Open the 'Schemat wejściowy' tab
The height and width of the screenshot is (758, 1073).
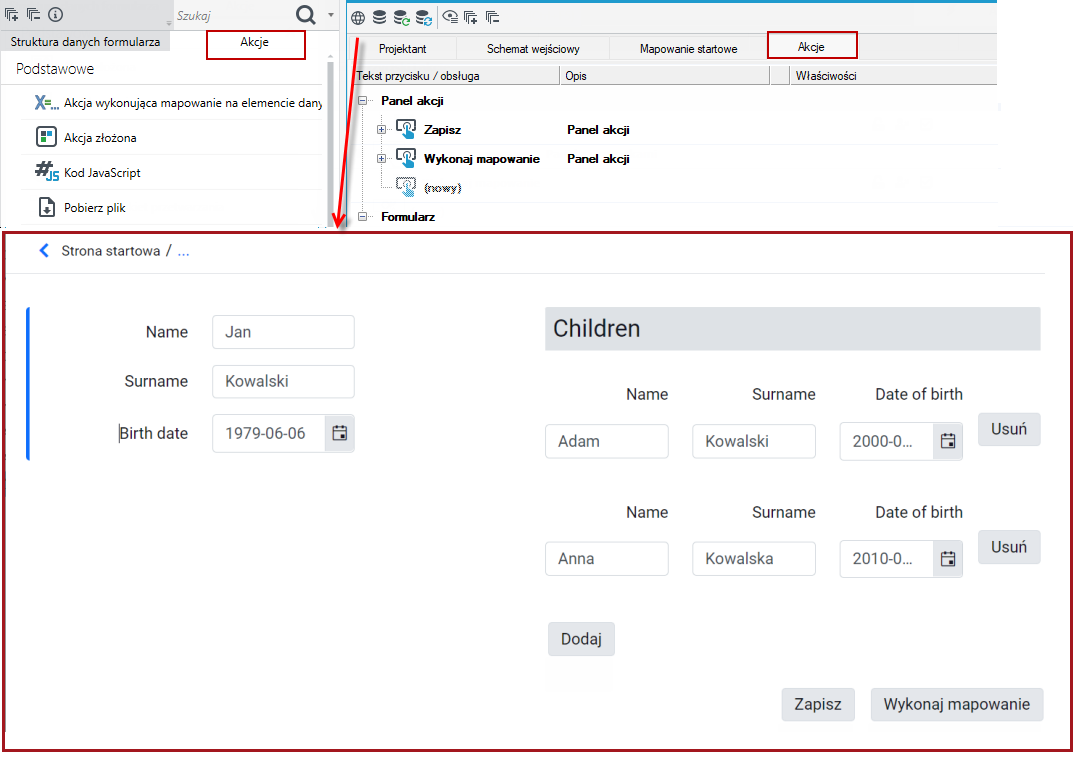[x=533, y=49]
